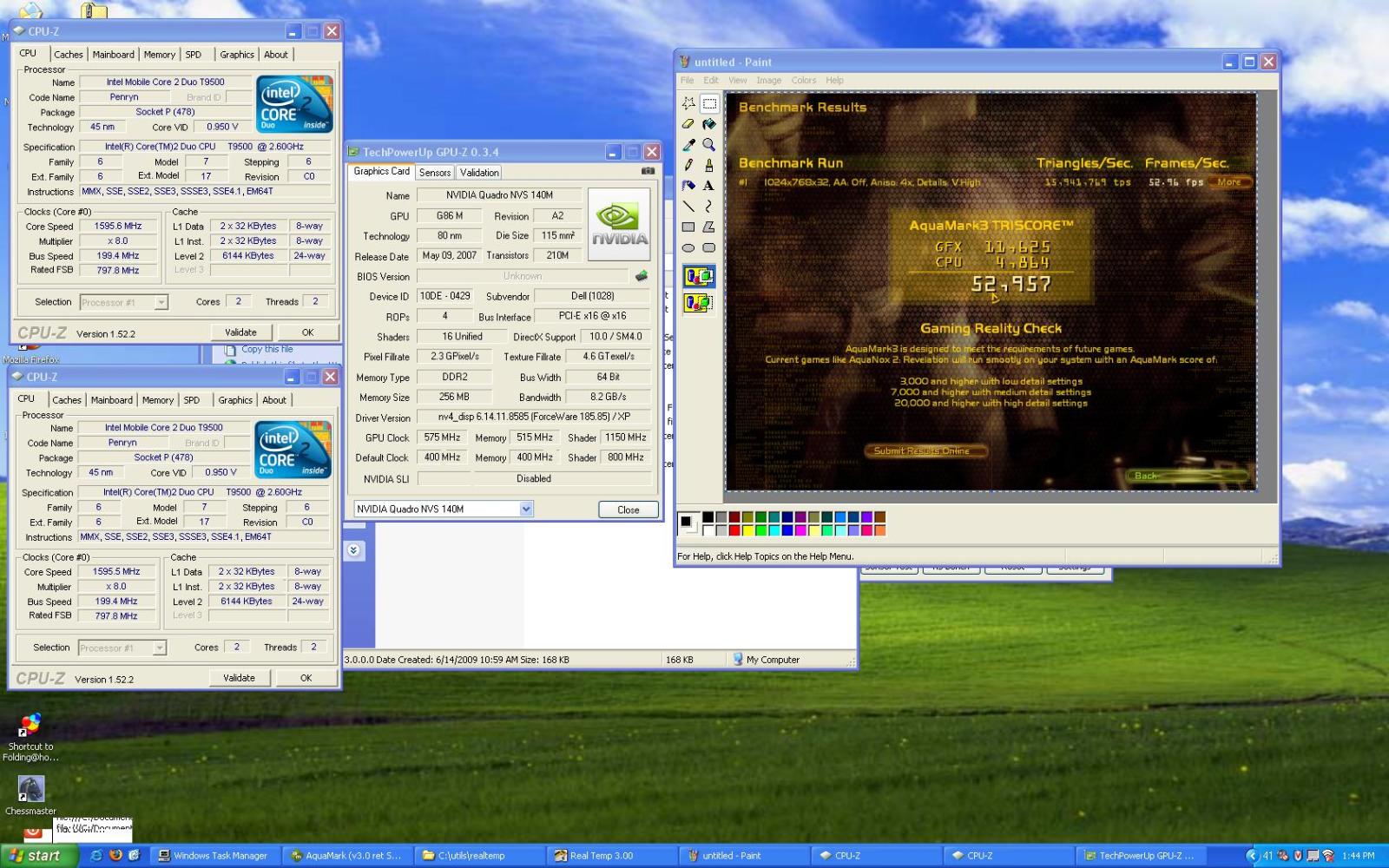Pick the orange swatch in Paint palette
The height and width of the screenshot is (868, 1389).
879,530
